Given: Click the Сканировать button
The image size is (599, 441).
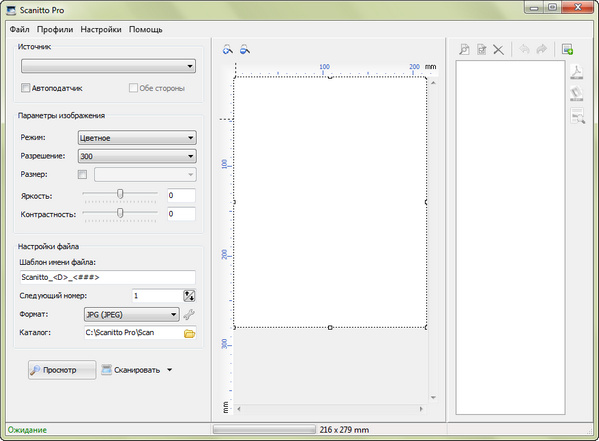Looking at the screenshot, I should click(x=131, y=370).
